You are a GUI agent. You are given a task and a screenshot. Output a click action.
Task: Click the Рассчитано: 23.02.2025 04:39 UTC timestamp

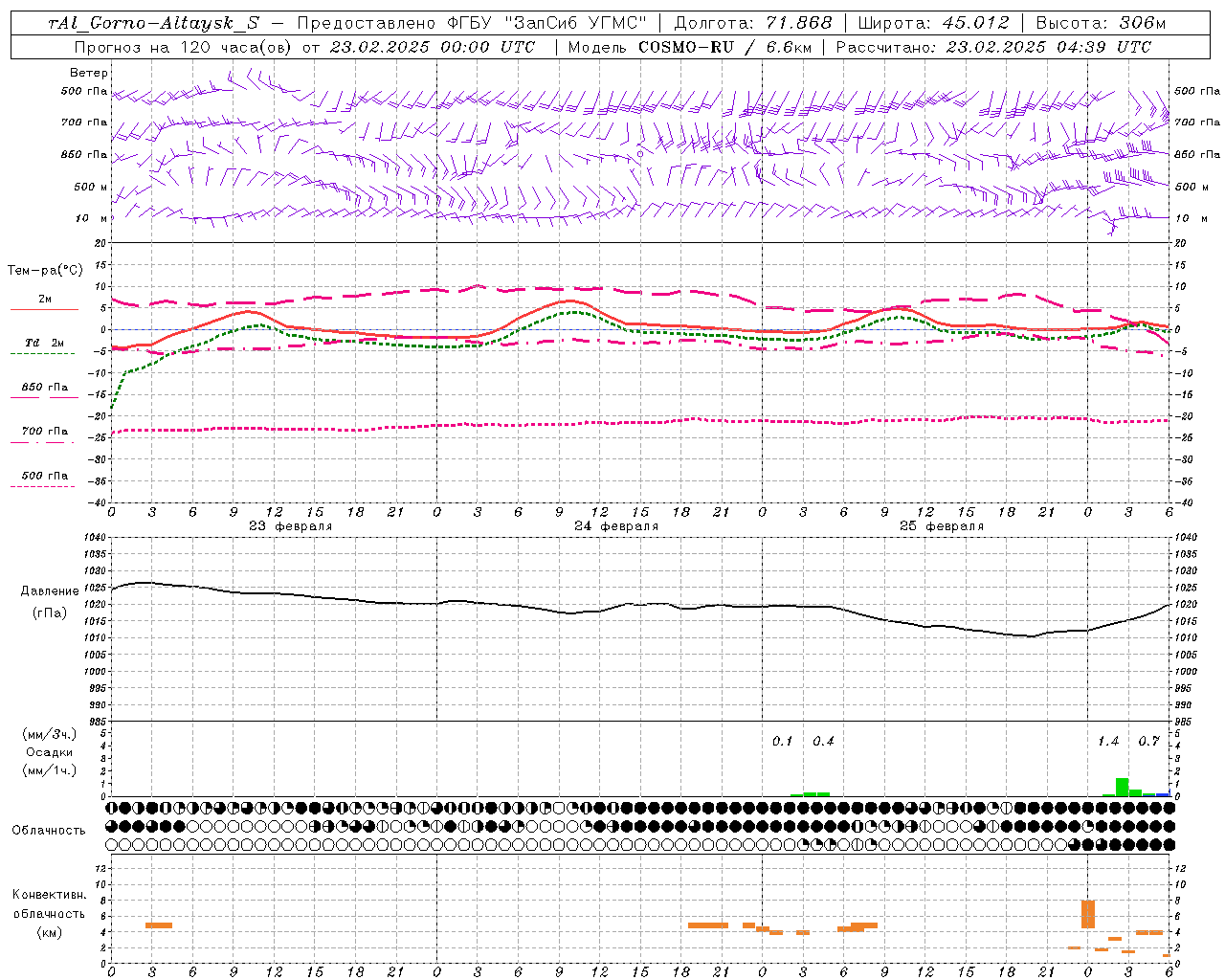[x=993, y=47]
